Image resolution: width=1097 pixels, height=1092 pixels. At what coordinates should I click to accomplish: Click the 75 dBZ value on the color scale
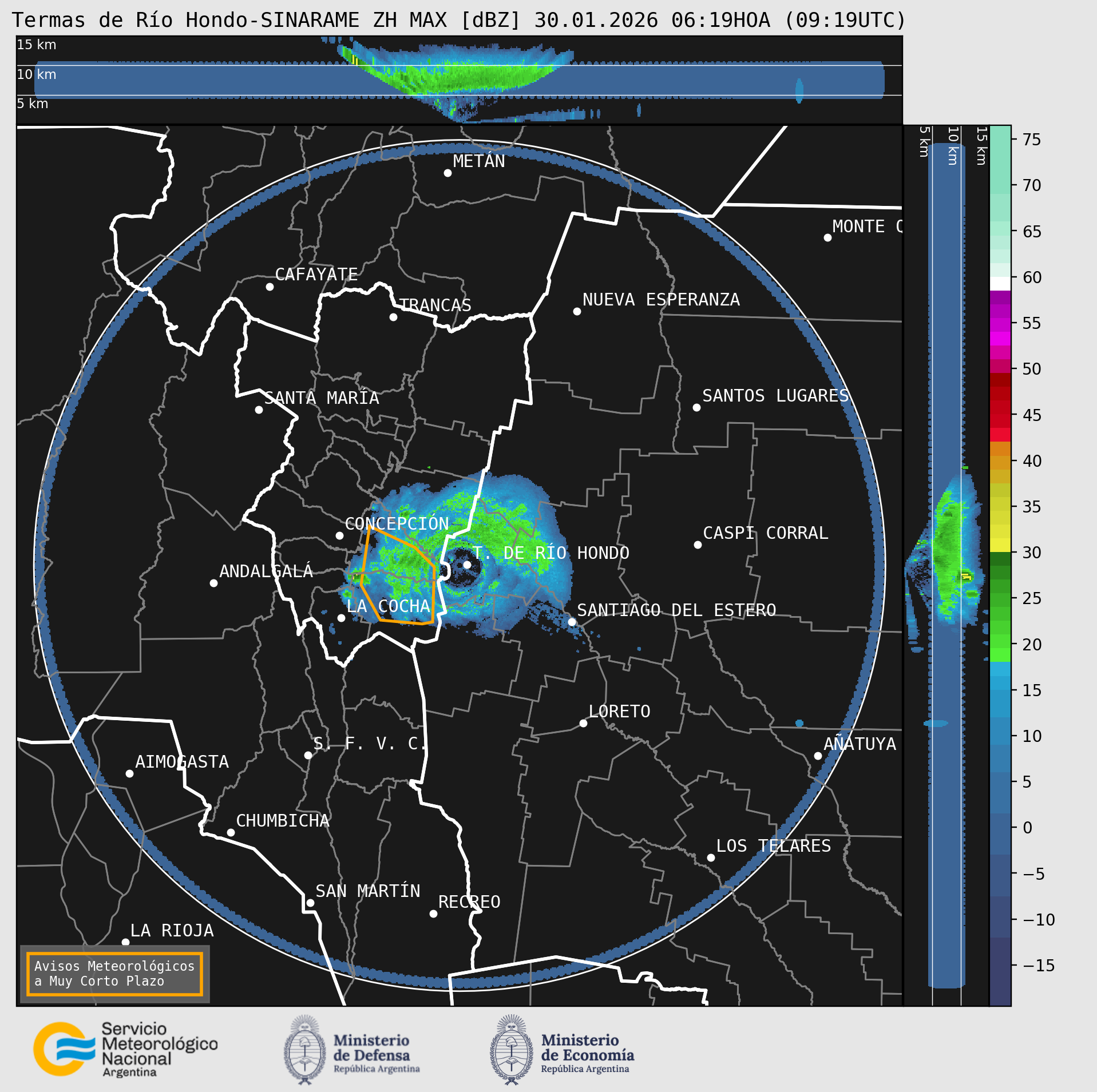pyautogui.click(x=1032, y=140)
